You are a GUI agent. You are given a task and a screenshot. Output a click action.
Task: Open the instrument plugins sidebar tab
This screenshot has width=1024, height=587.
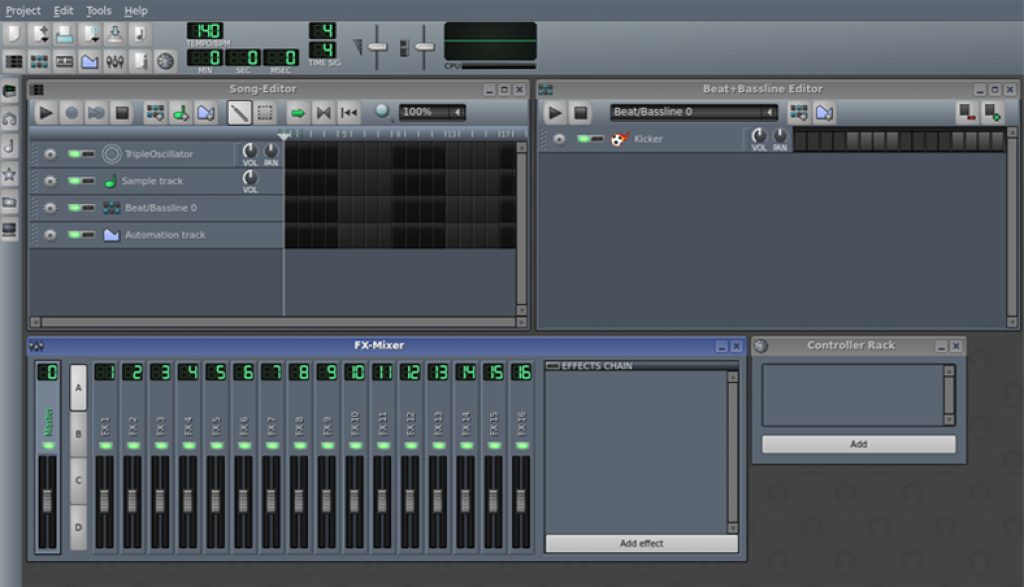9,91
